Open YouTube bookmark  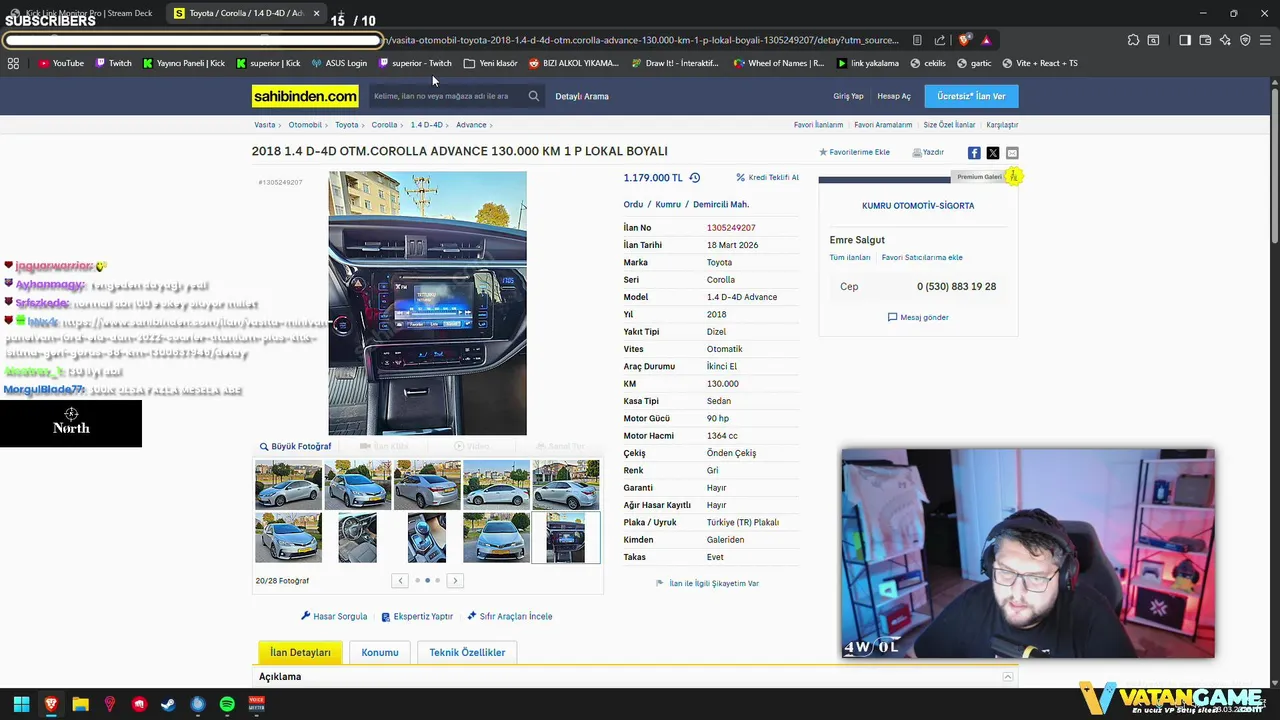(x=61, y=63)
